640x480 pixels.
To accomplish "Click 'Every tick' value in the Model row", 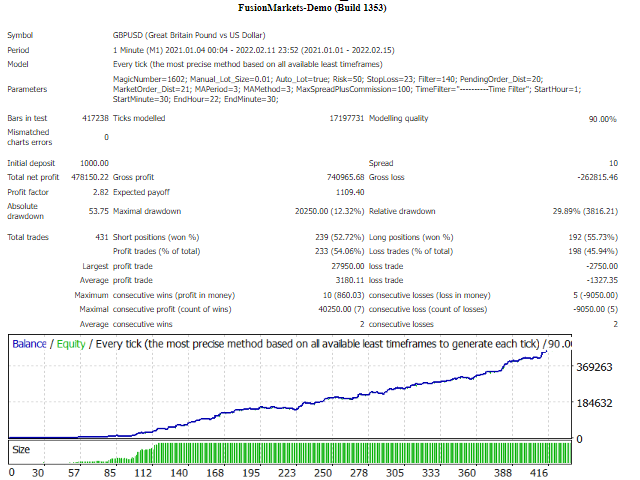I will [247, 64].
